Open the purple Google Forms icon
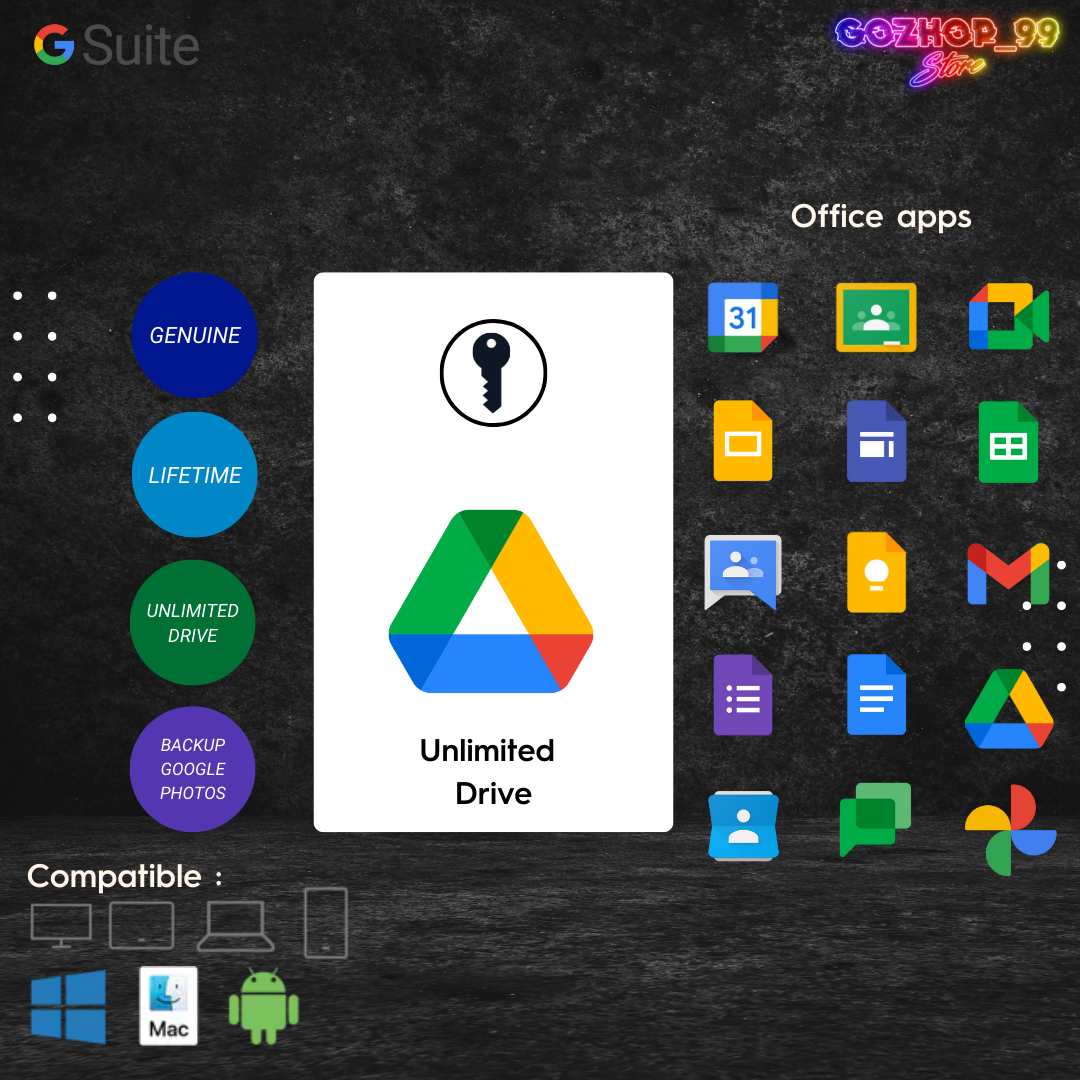Image resolution: width=1080 pixels, height=1080 pixels. (742, 695)
